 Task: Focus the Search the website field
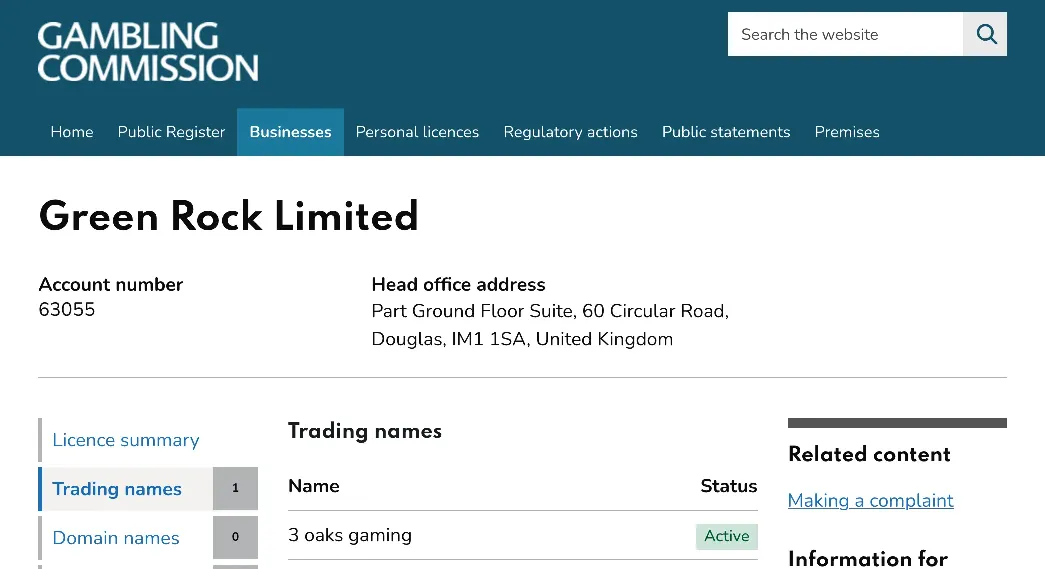coord(845,34)
